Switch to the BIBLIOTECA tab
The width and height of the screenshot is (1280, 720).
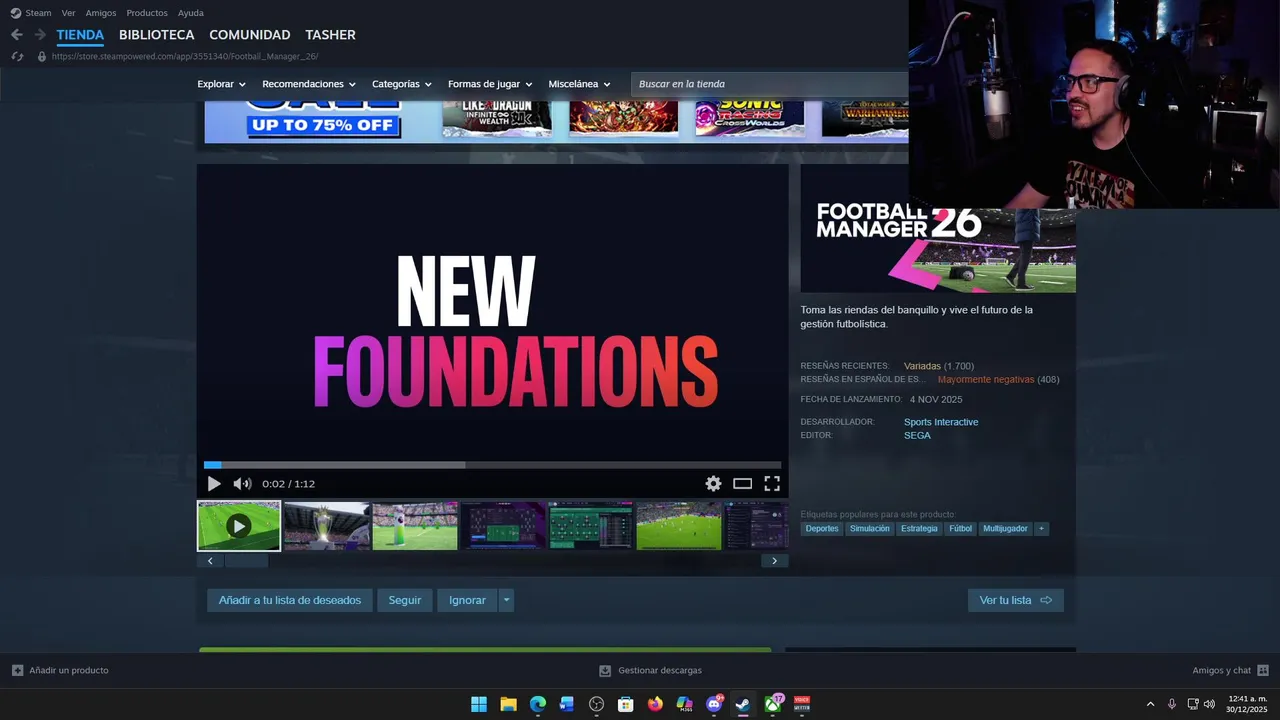(156, 35)
